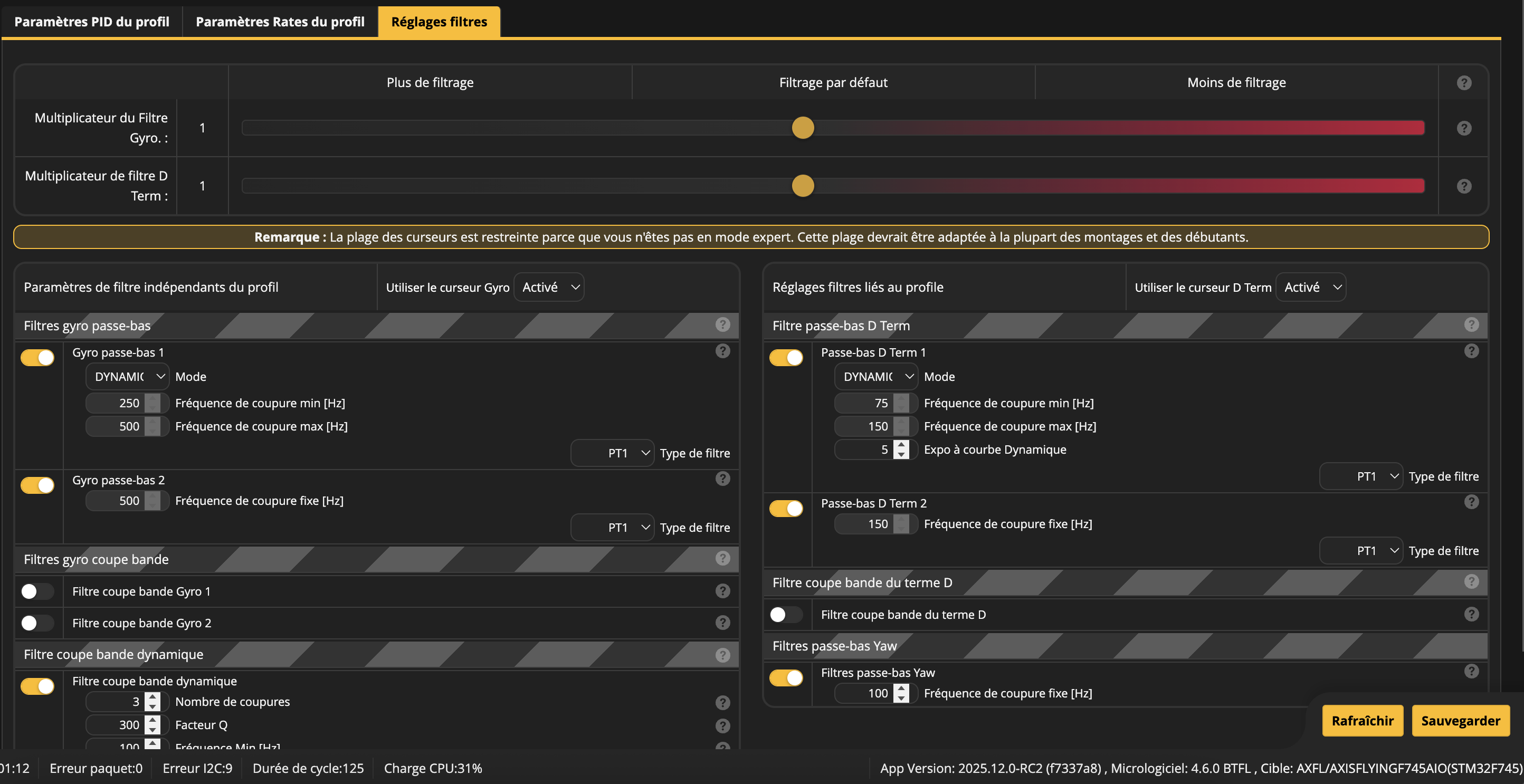Open Utiliser le curseur Gyro dropdown
This screenshot has height=784, width=1524.
[548, 287]
